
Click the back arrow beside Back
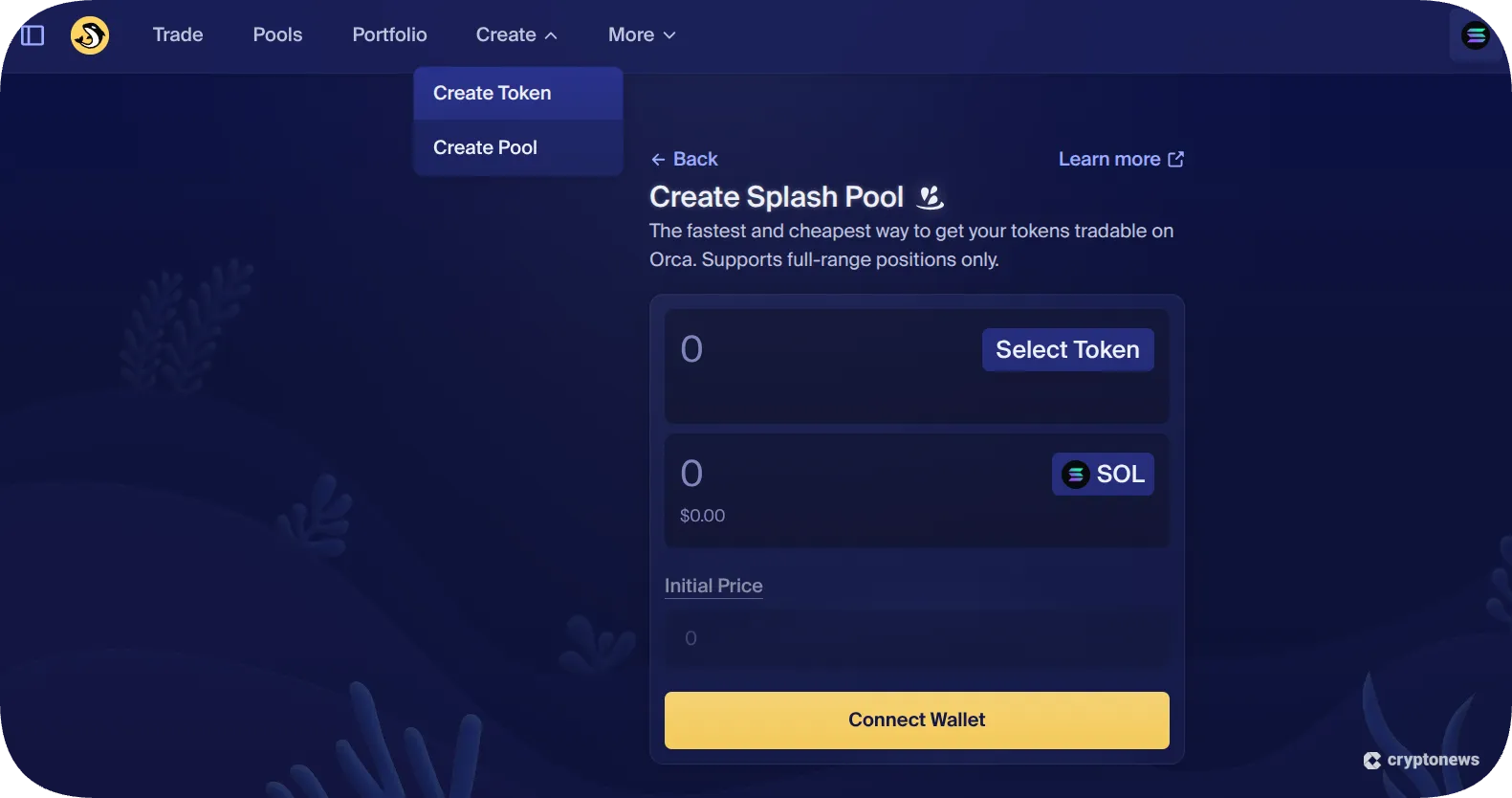(x=658, y=159)
